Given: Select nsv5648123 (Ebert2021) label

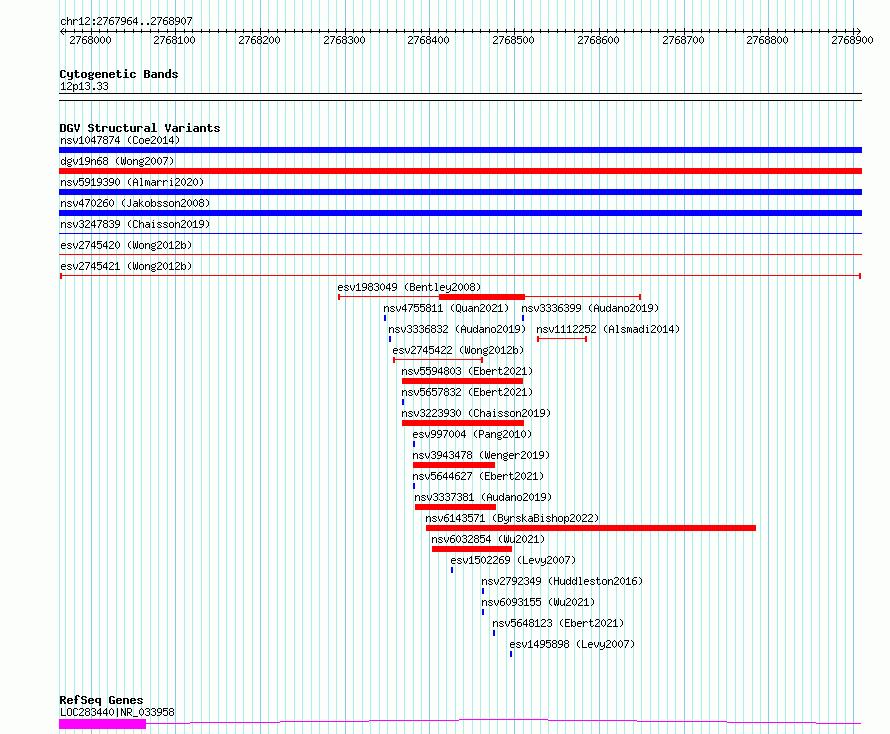Looking at the screenshot, I should click(x=558, y=623).
